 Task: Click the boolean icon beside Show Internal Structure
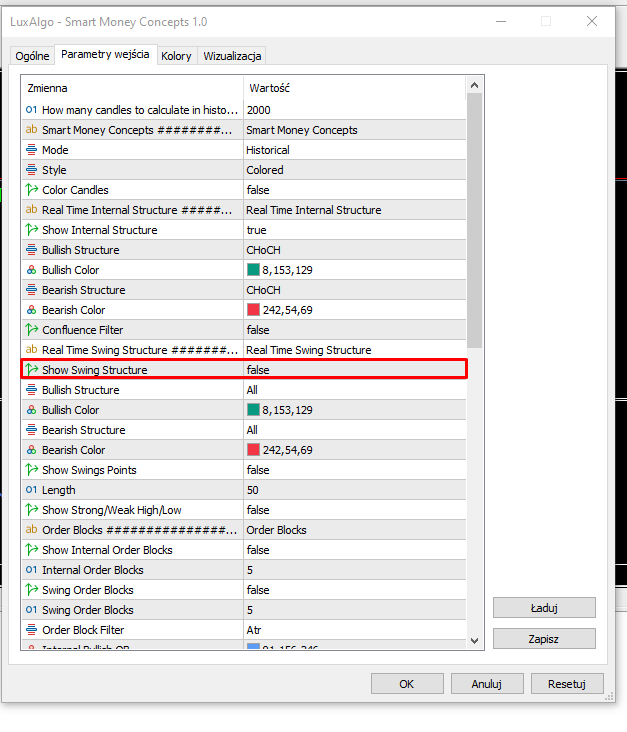(31, 230)
